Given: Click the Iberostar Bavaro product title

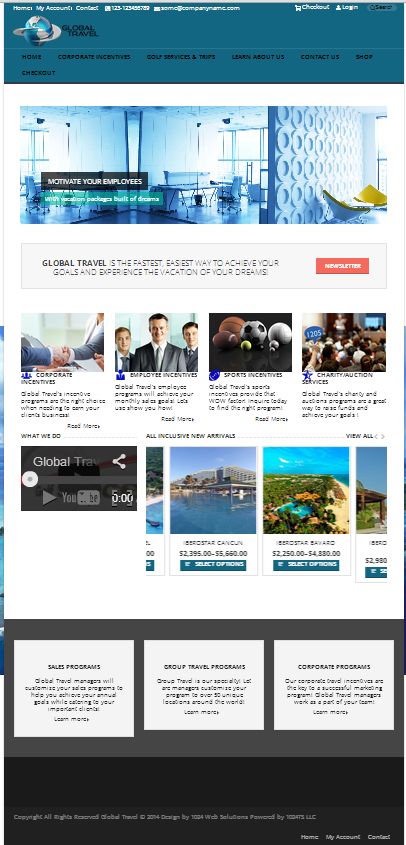Looking at the screenshot, I should [306, 543].
